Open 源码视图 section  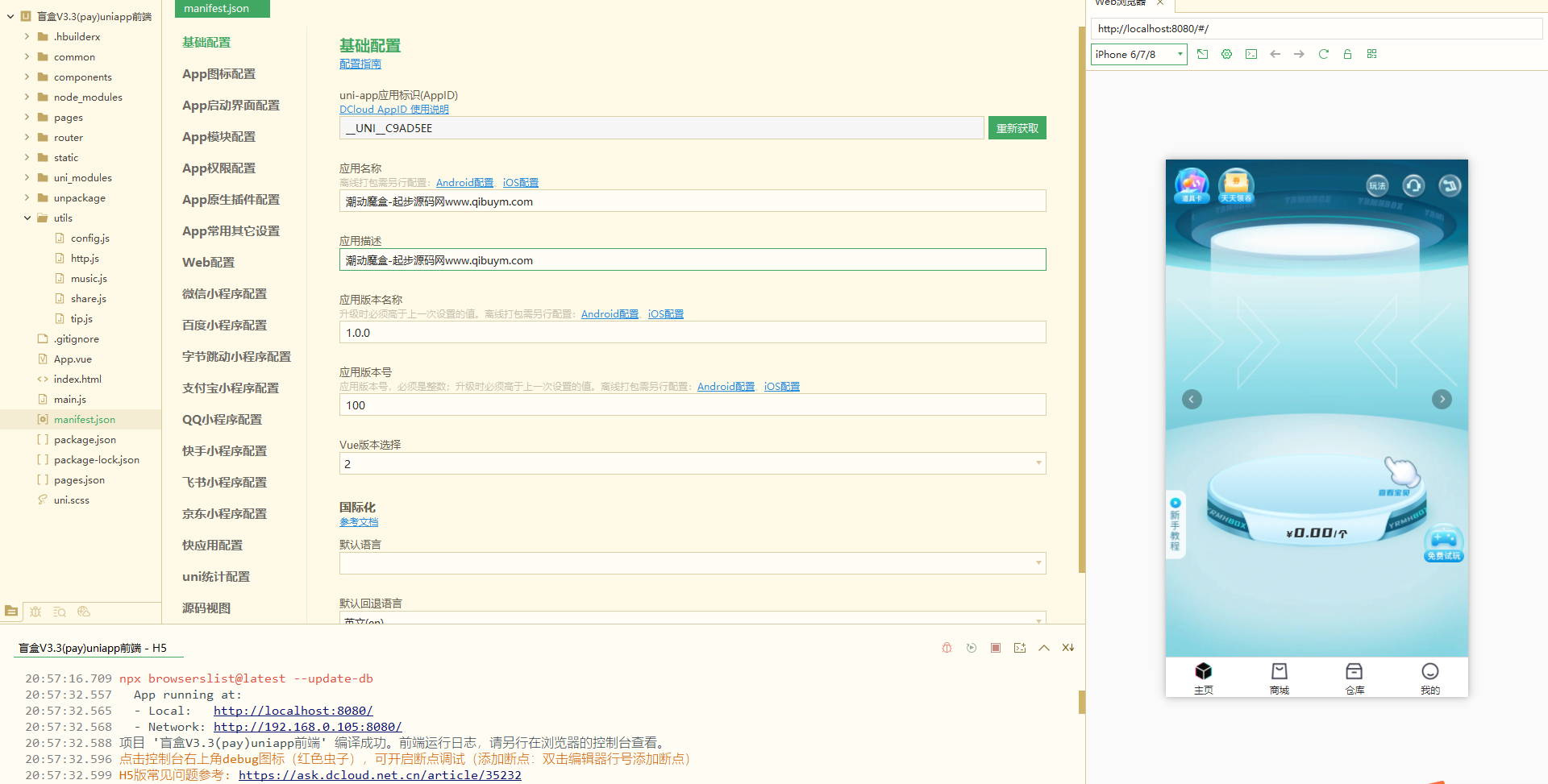click(206, 608)
